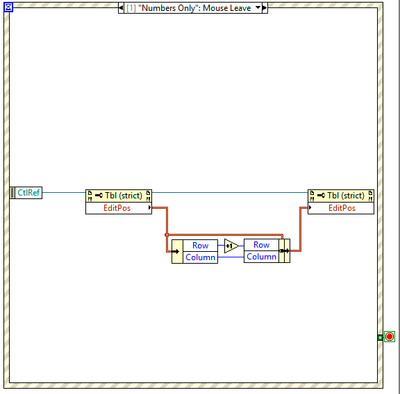Click the Row element in Bundle By Name
Image resolution: width=400 pixels, height=394 pixels.
[x=261, y=245]
